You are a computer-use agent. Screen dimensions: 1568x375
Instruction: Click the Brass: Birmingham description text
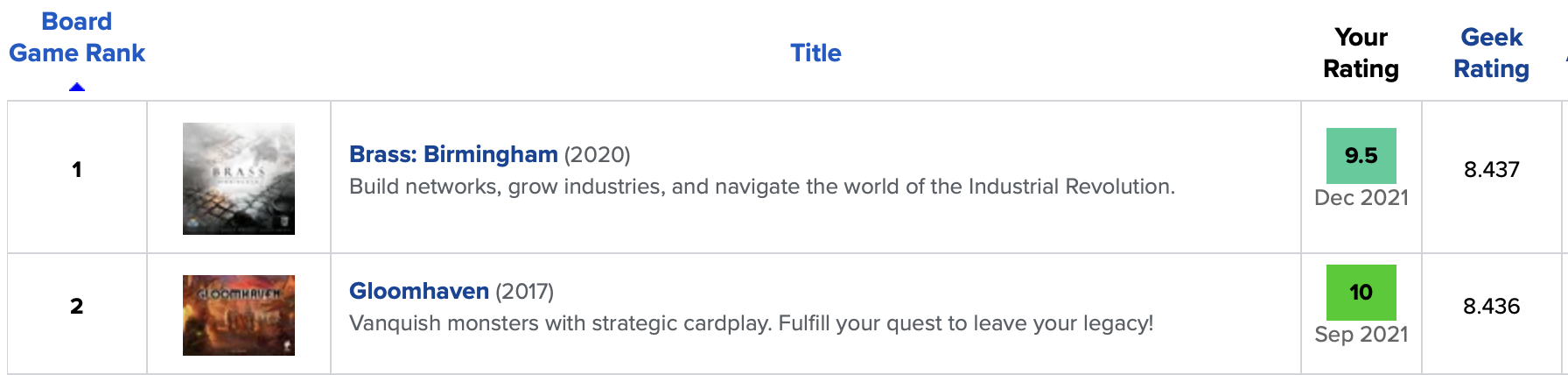pos(761,187)
